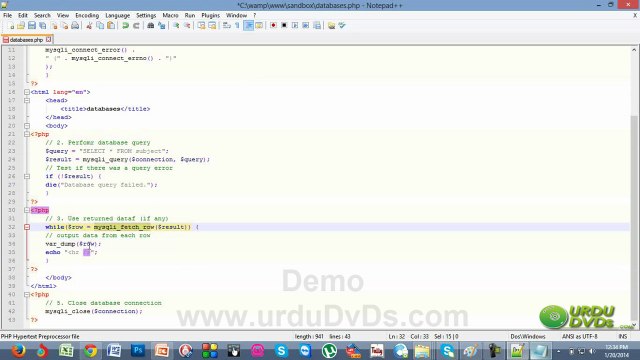Click the Playback macro icon
Viewport: 640px width, 360px height.
(295, 26)
